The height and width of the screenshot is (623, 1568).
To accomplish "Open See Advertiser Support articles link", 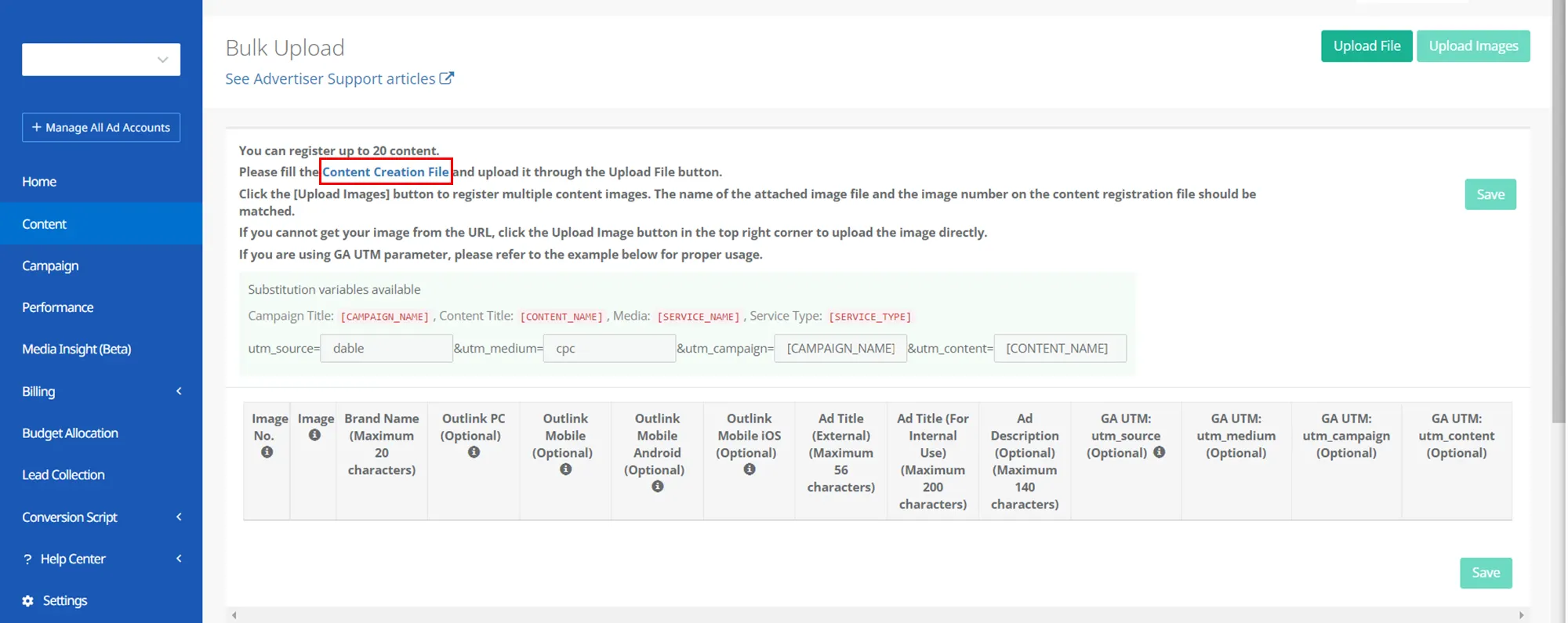I will tap(339, 78).
